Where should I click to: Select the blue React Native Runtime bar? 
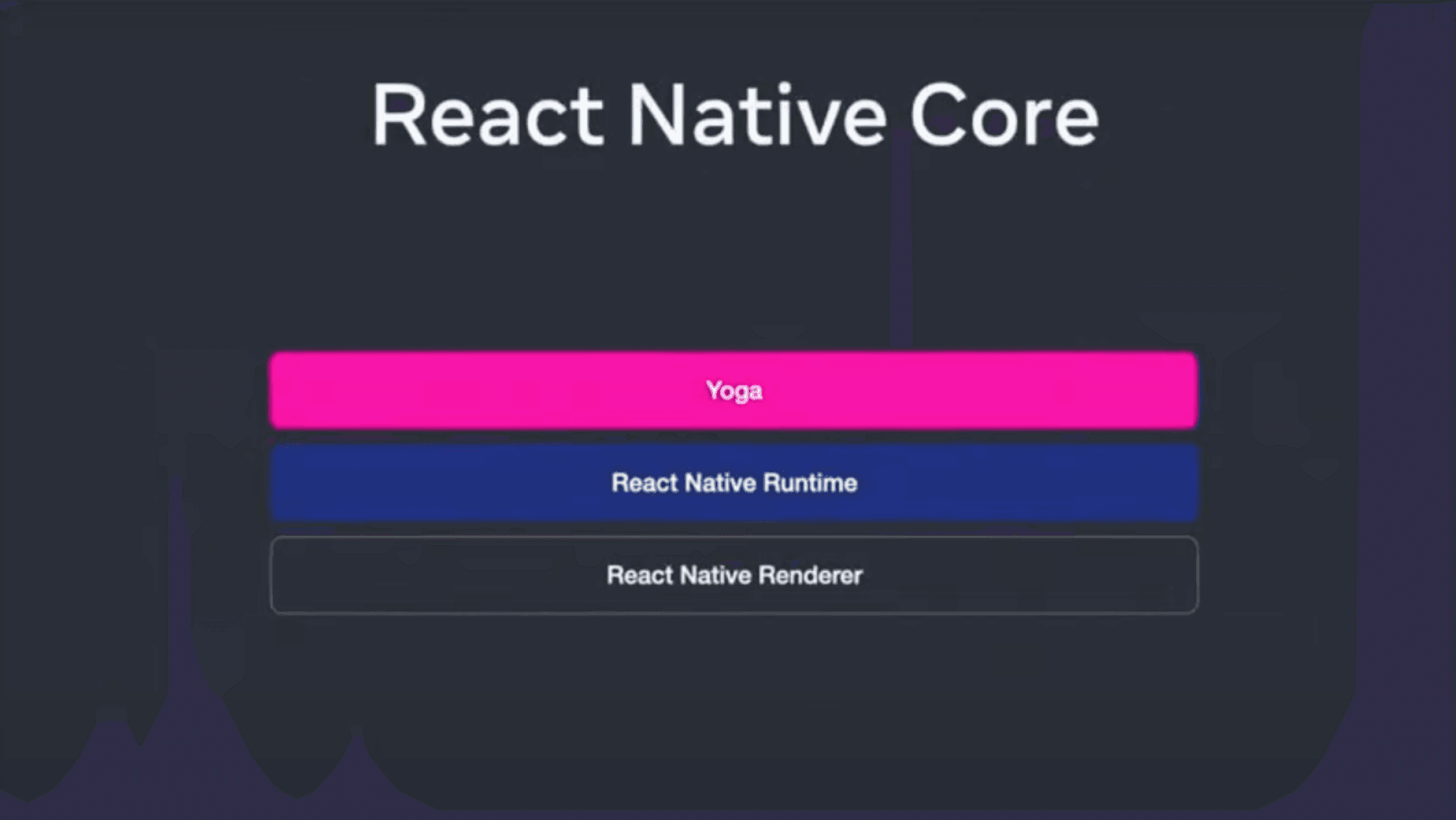point(734,482)
